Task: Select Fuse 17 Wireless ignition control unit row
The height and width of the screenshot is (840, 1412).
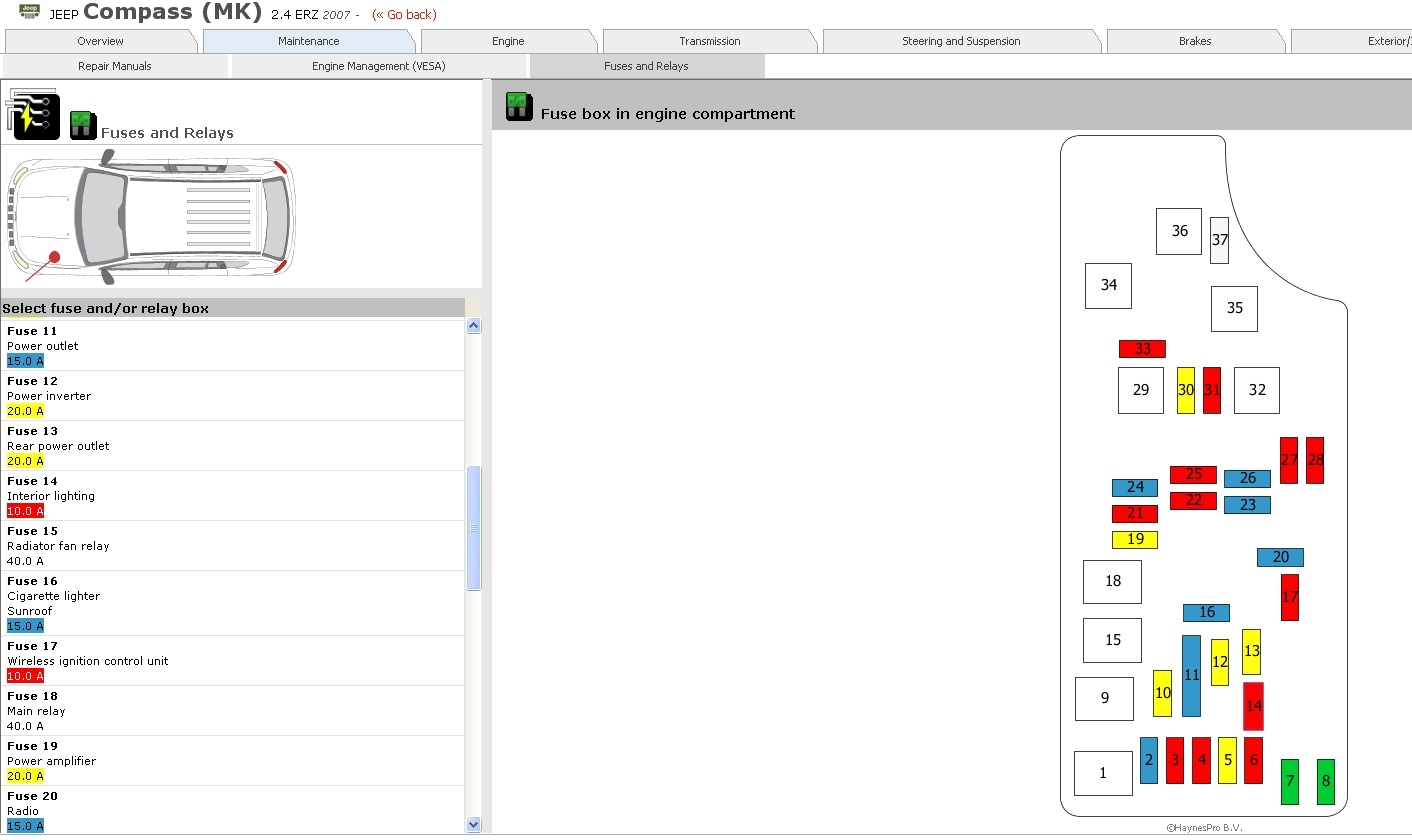Action: (x=233, y=661)
